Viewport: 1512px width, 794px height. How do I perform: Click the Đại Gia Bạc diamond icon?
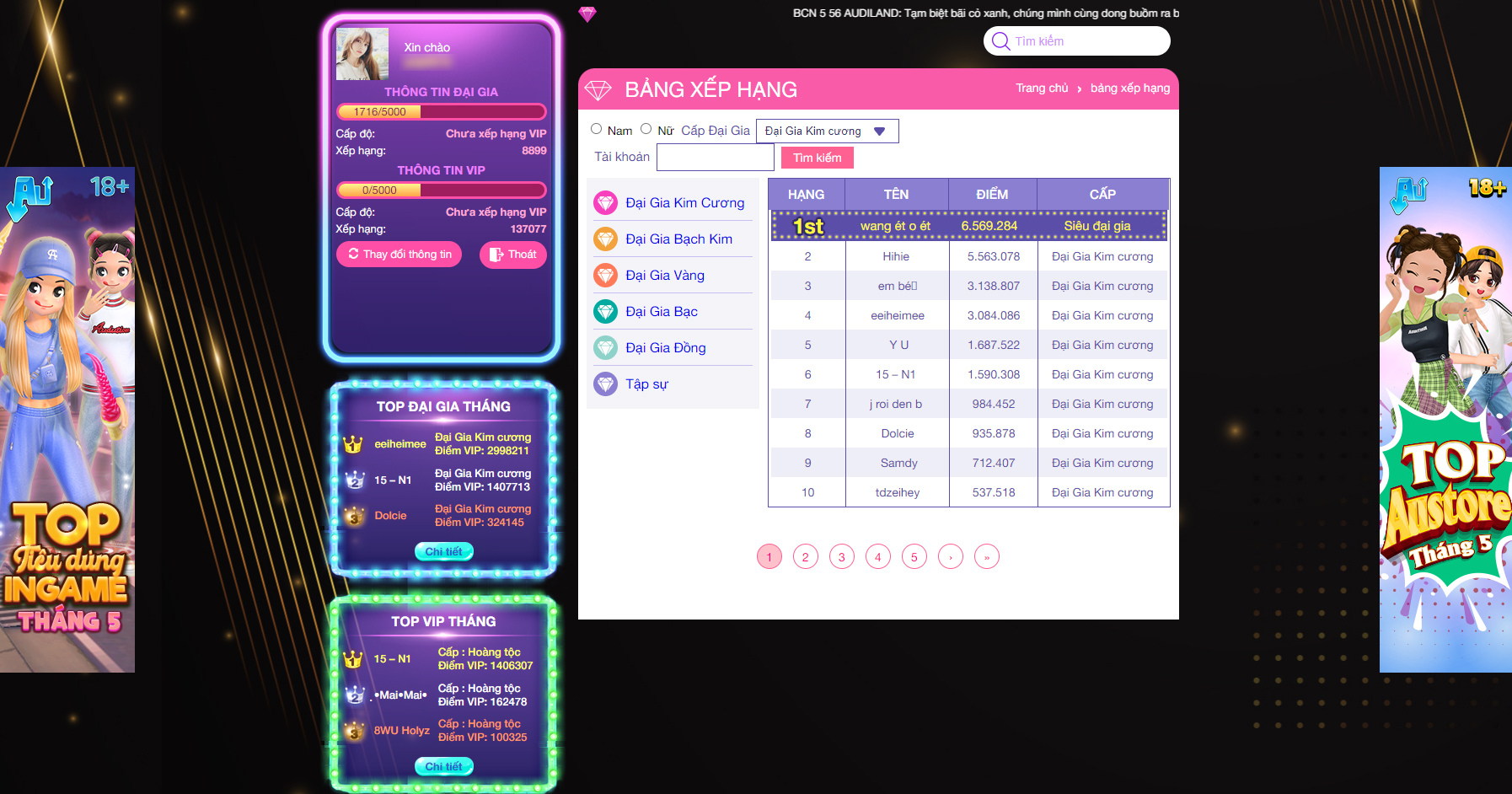point(605,312)
